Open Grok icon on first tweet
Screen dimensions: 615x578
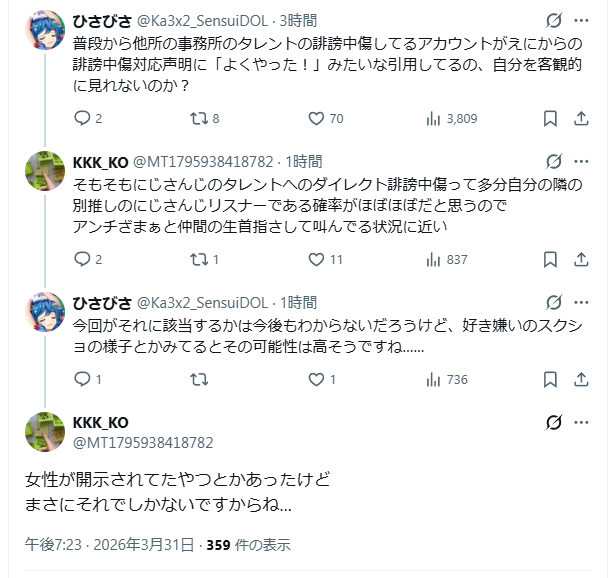553,20
